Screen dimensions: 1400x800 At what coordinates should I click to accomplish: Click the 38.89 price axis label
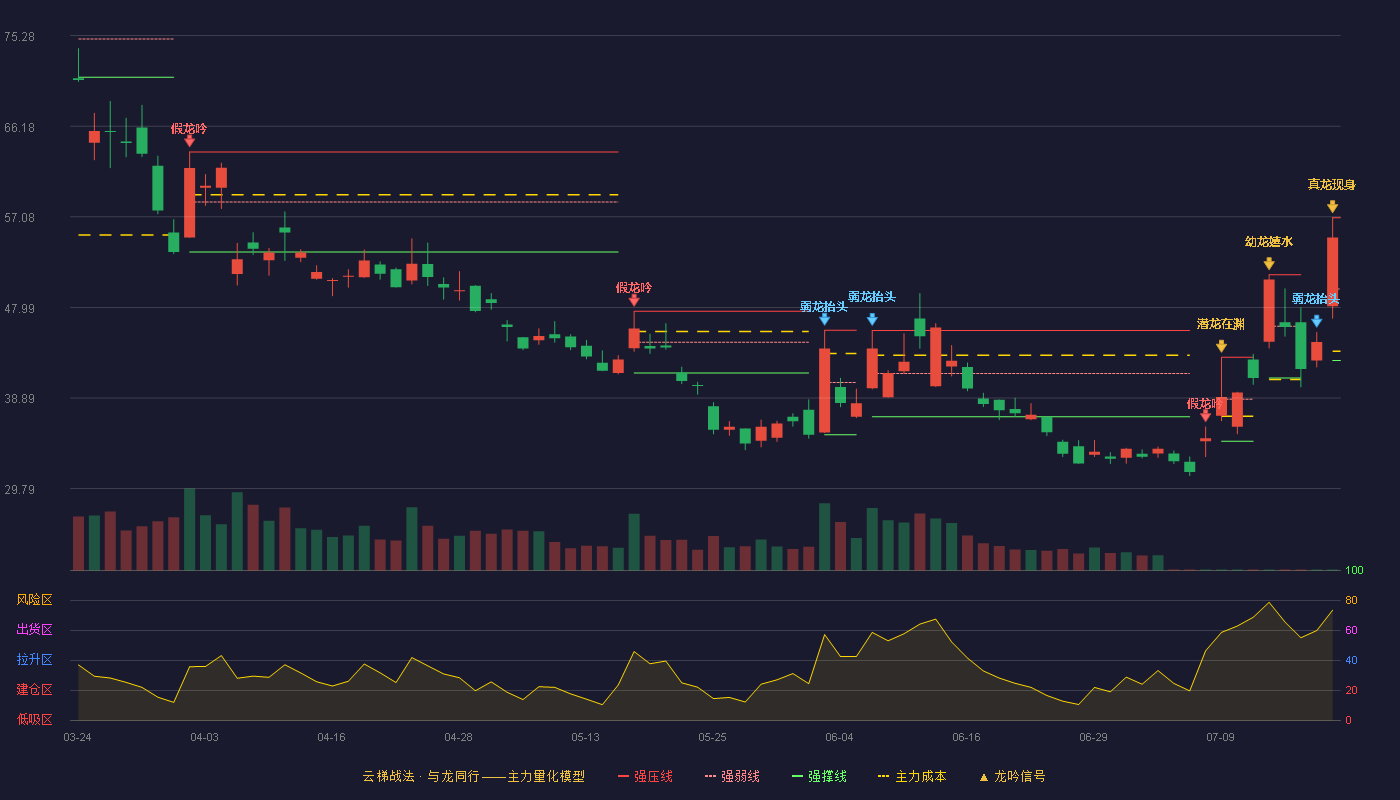19,399
